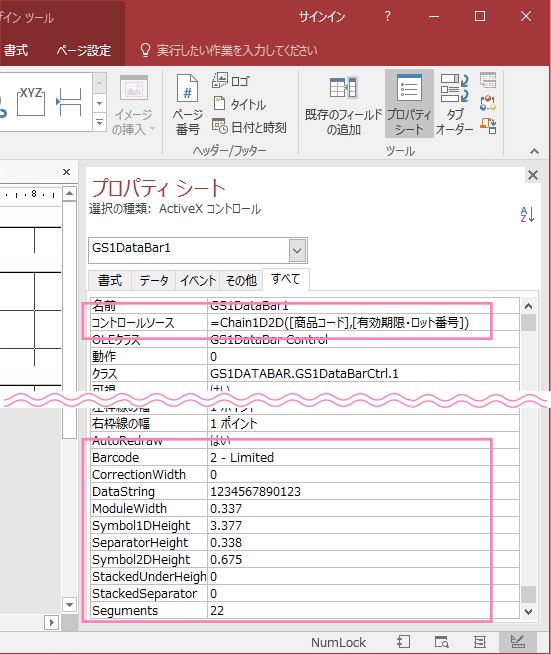Switch to layout view in status bar
The width and height of the screenshot is (551, 654).
coord(480,641)
